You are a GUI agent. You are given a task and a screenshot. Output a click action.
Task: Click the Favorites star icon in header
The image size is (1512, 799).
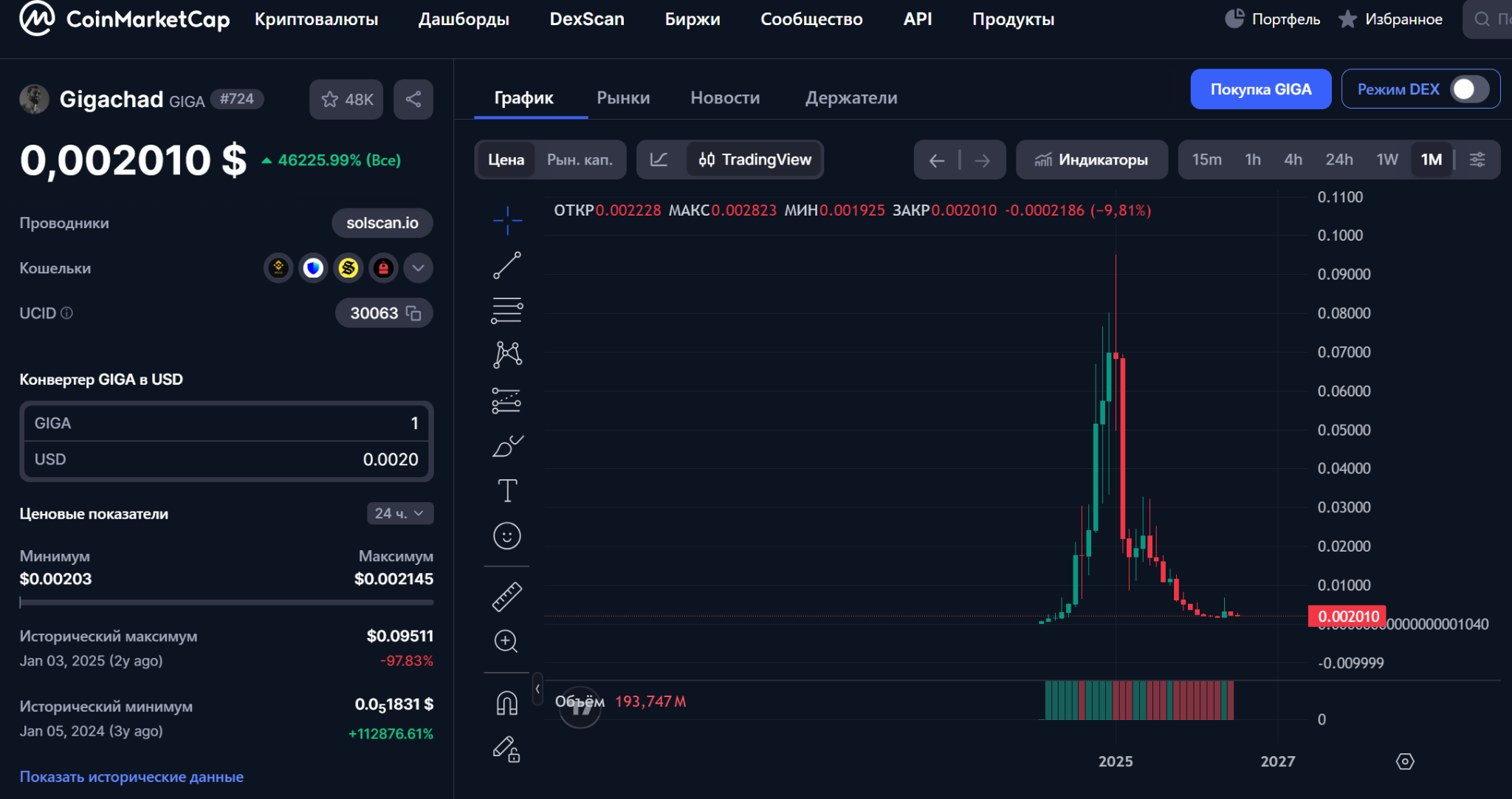click(1347, 18)
